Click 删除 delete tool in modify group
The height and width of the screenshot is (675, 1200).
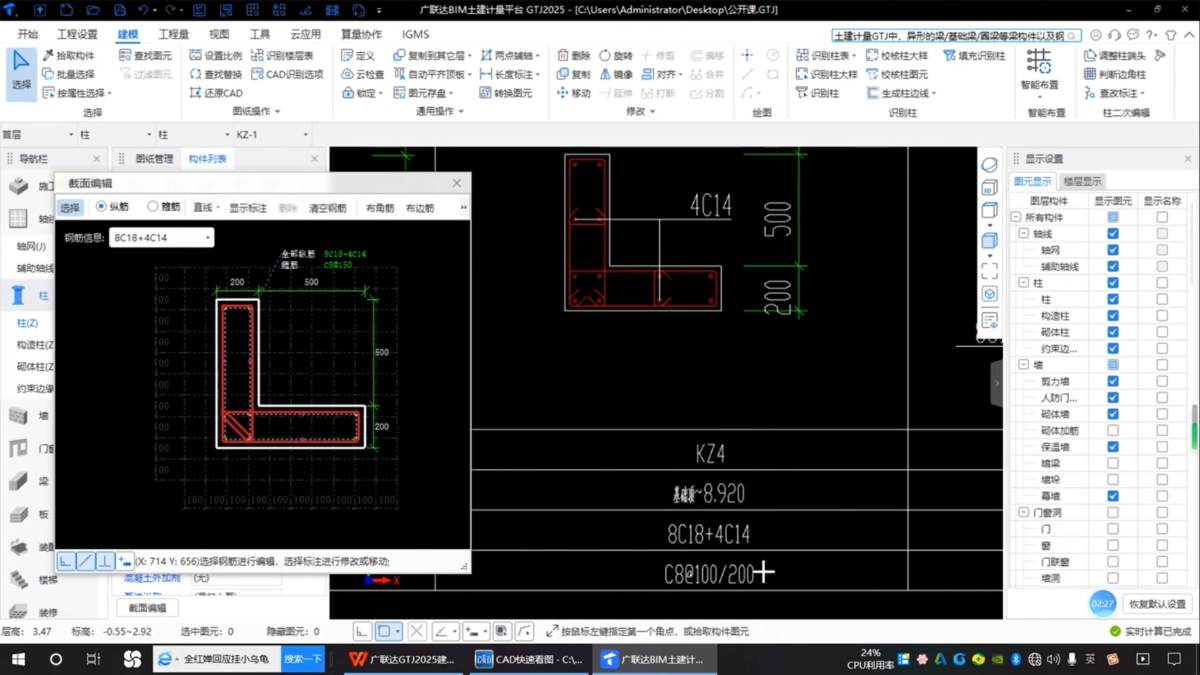pos(574,56)
